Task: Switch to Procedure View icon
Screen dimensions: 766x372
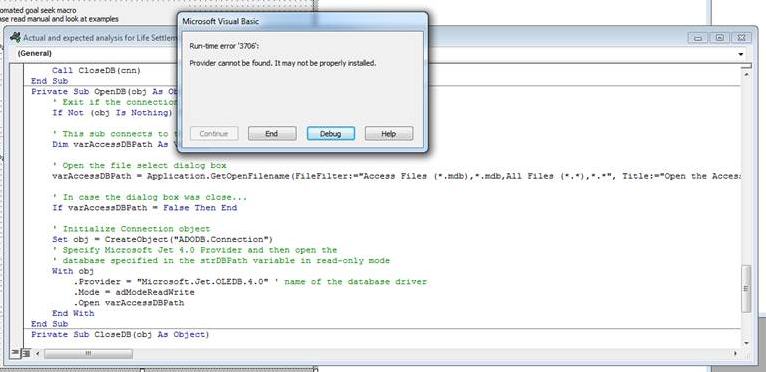Action: pos(15,353)
